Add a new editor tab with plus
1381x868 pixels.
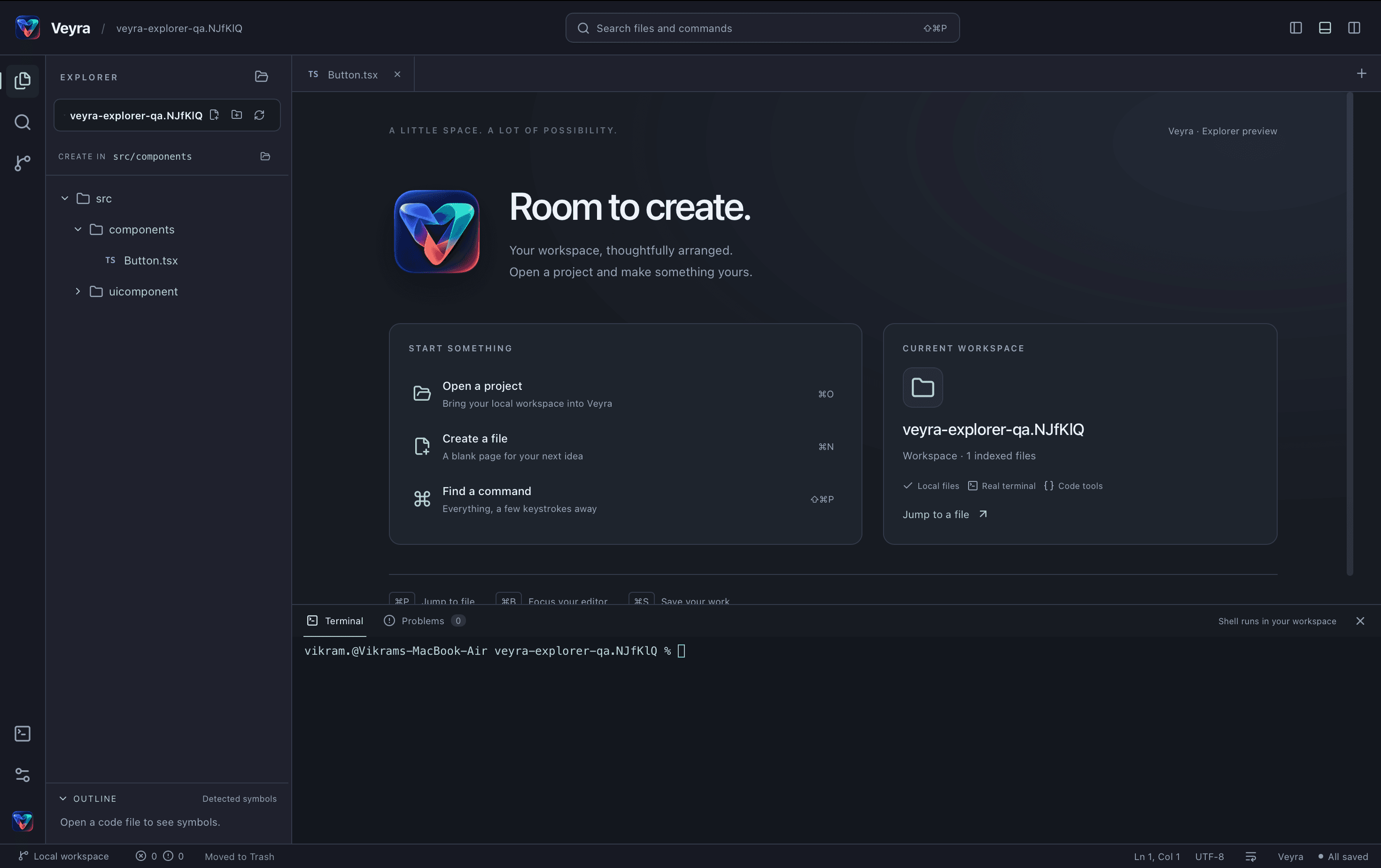(x=1361, y=73)
